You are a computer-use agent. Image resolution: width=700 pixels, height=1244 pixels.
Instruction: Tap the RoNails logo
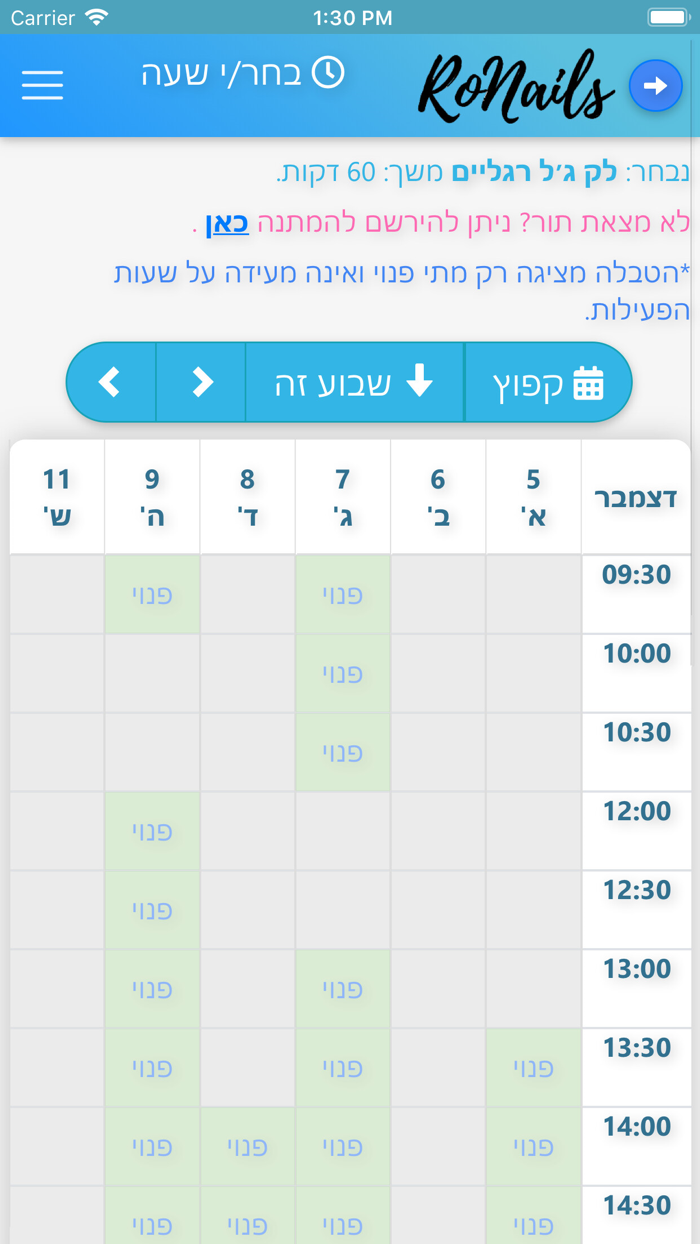(x=515, y=88)
